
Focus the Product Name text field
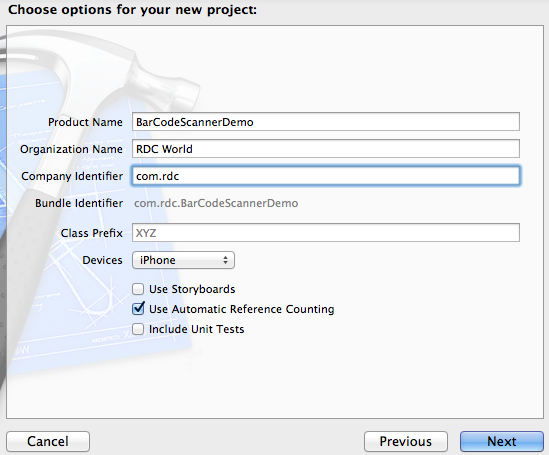[326, 122]
